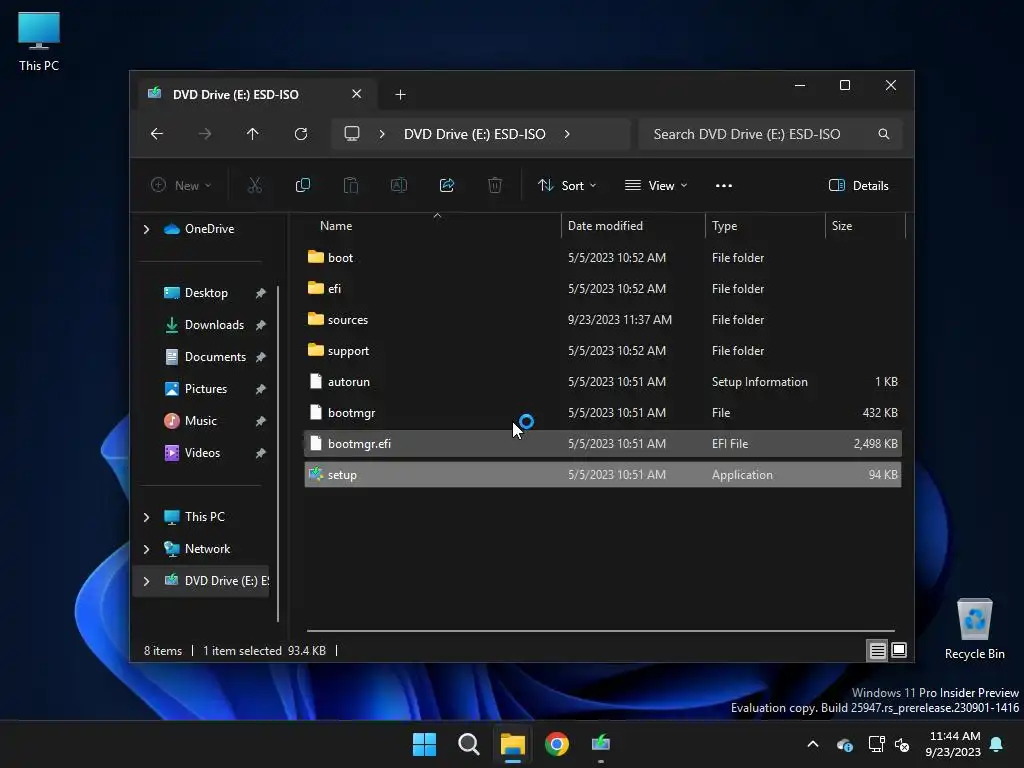The image size is (1024, 768).
Task: Open the New dropdown menu
Action: (x=181, y=185)
